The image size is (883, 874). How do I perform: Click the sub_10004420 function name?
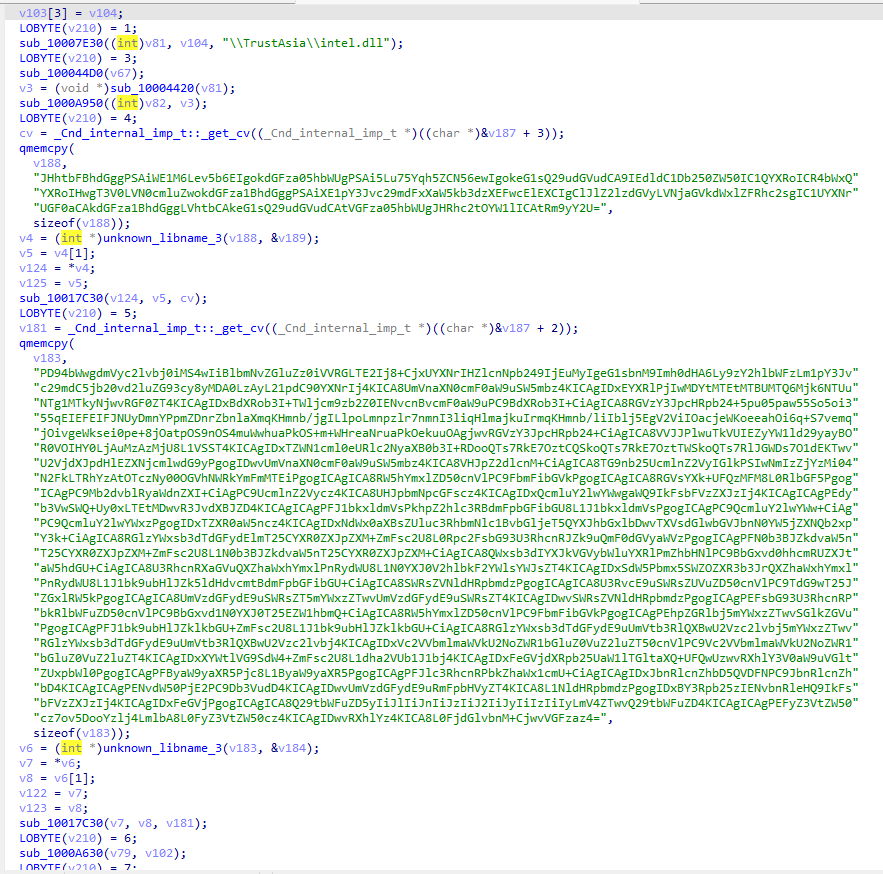(153, 88)
